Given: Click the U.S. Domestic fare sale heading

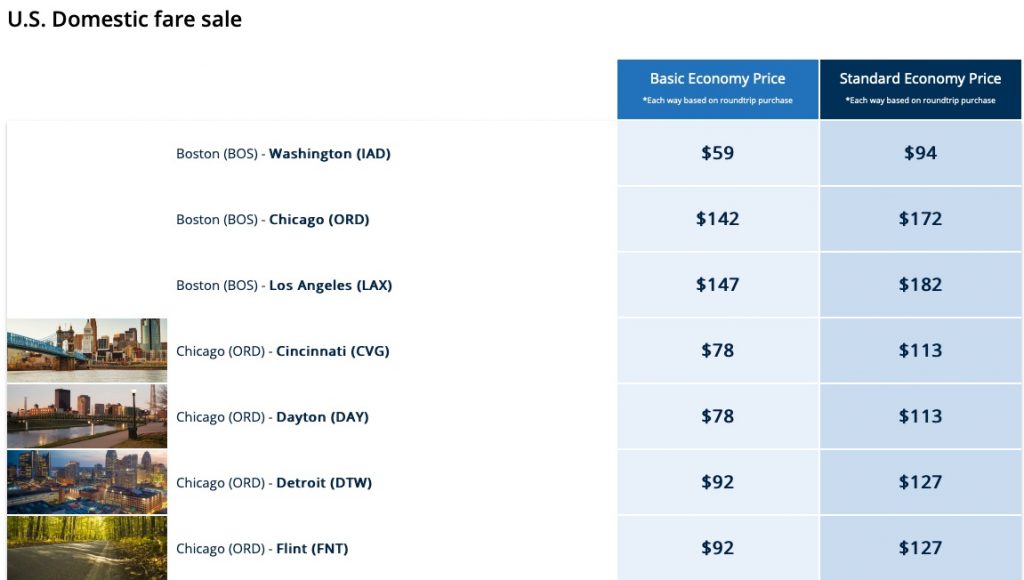Looking at the screenshot, I should coord(125,19).
